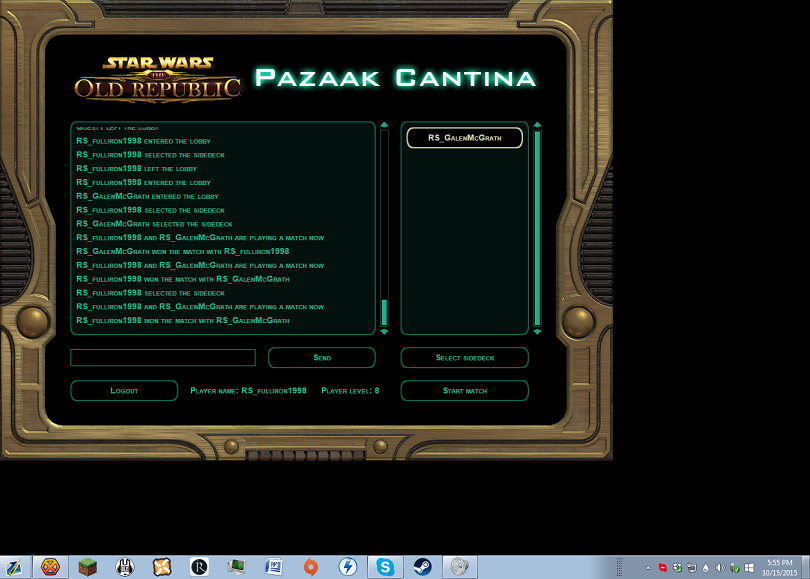Open Steam from the taskbar
Viewport: 810px width, 579px height.
point(422,566)
